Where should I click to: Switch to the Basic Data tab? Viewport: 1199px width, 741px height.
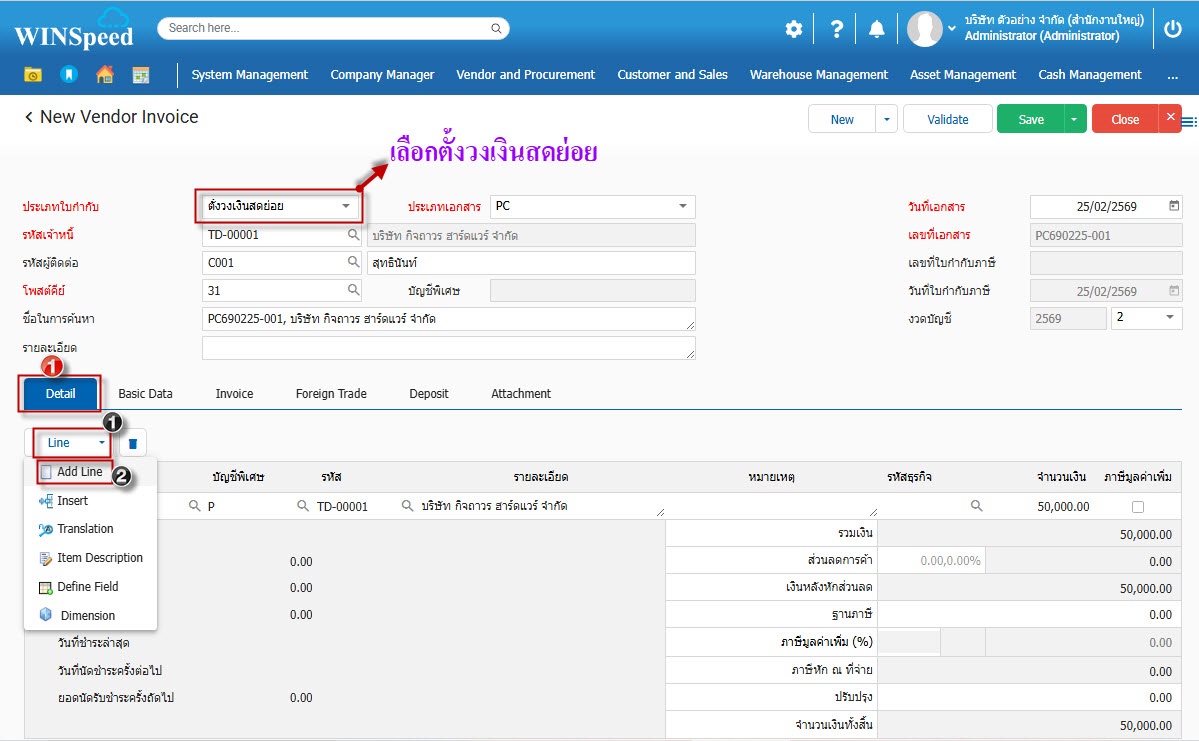[x=145, y=394]
